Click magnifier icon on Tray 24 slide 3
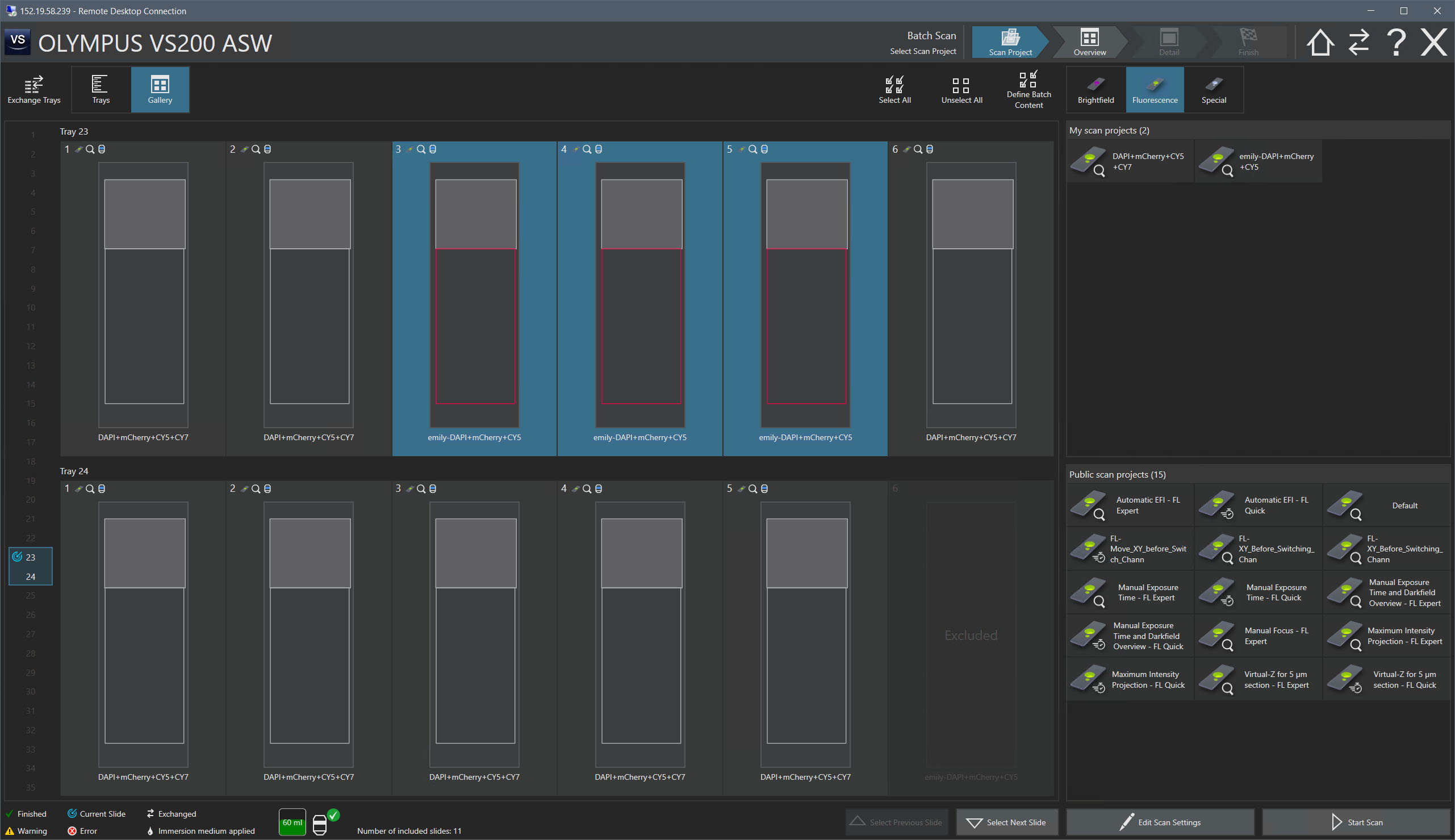Image resolution: width=1455 pixels, height=840 pixels. pyautogui.click(x=421, y=489)
